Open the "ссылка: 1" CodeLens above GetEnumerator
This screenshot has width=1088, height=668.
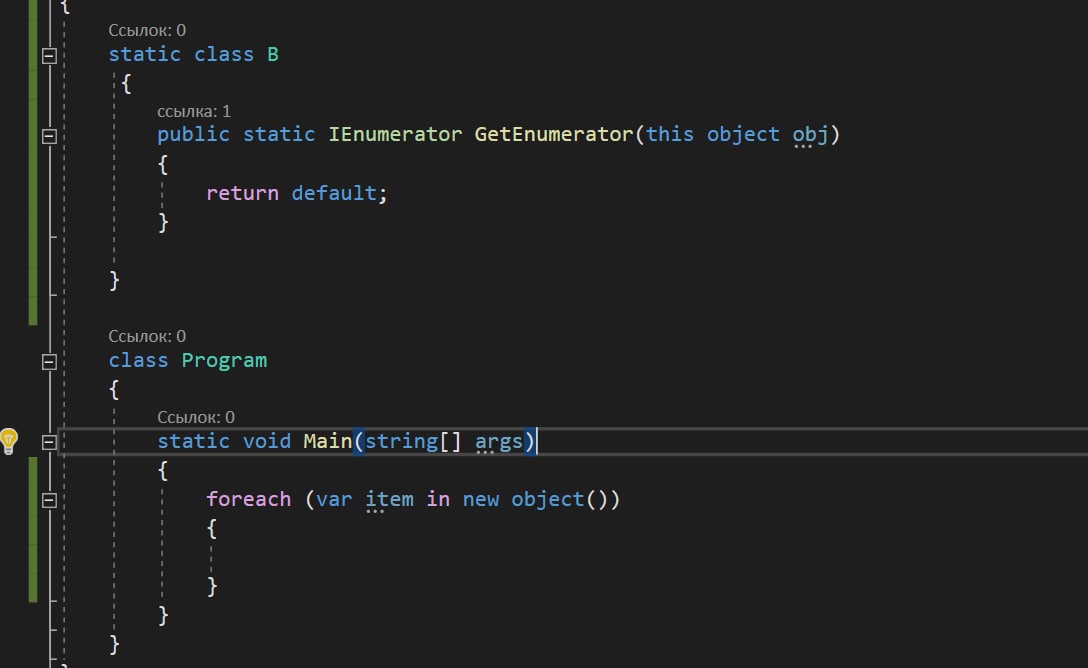tap(194, 111)
